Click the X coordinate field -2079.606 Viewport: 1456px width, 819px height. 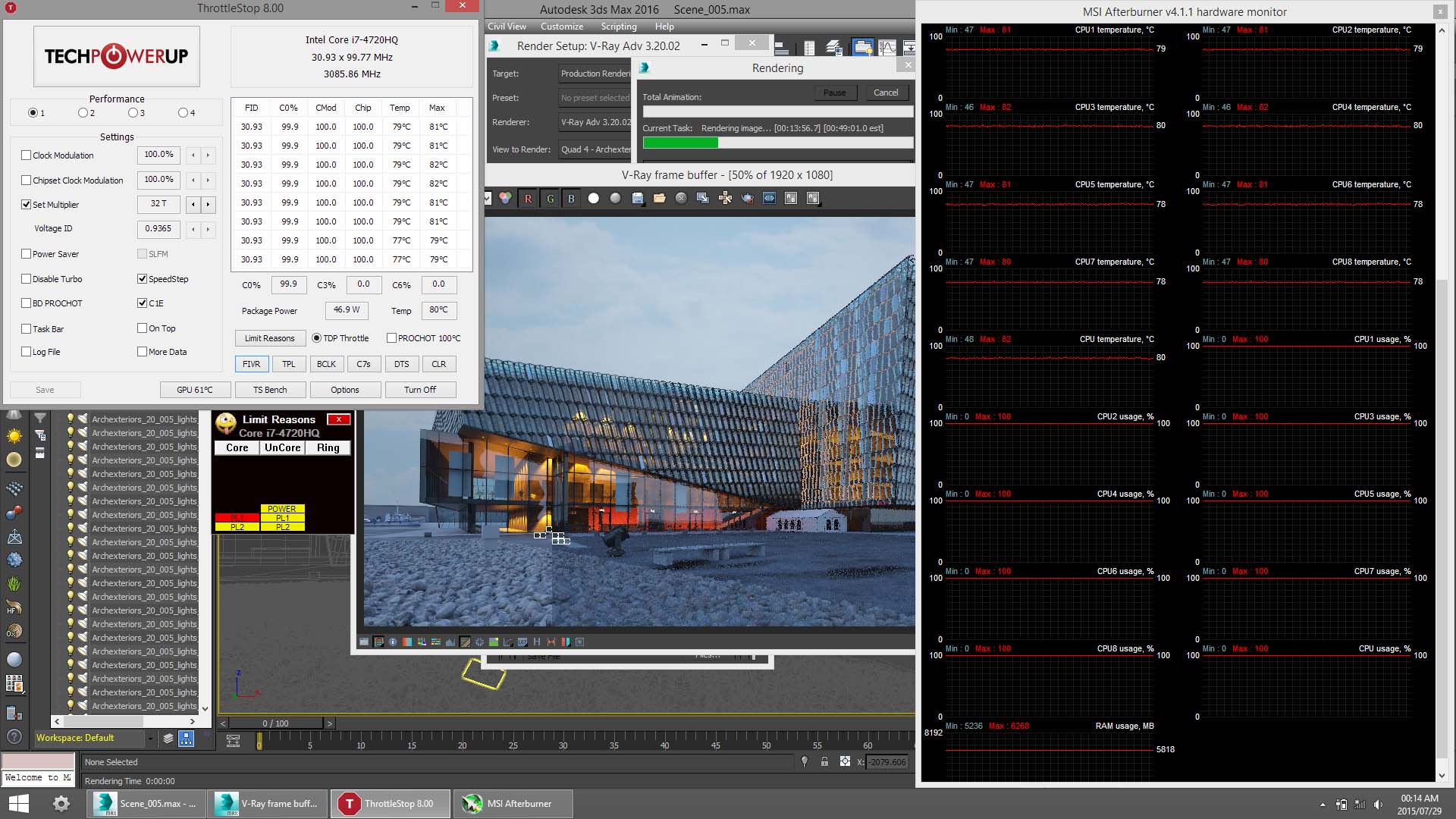point(886,762)
